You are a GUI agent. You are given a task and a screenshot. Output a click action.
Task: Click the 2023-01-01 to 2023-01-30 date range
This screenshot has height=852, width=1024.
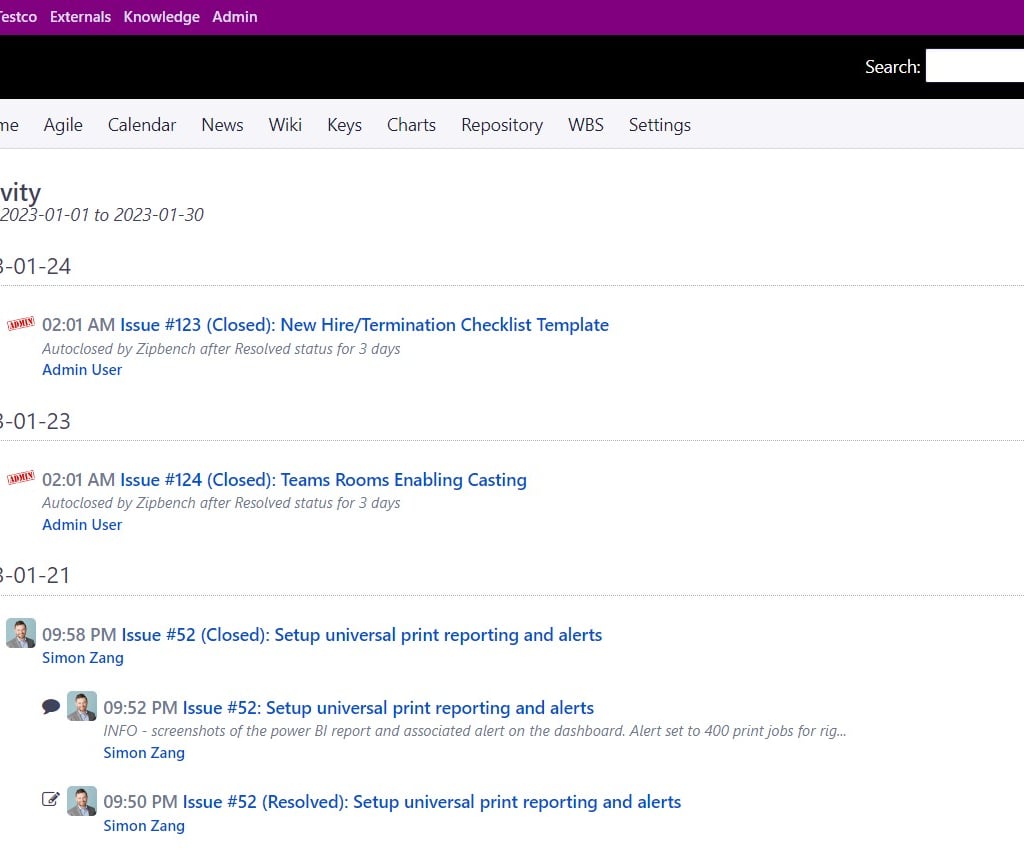coord(102,215)
